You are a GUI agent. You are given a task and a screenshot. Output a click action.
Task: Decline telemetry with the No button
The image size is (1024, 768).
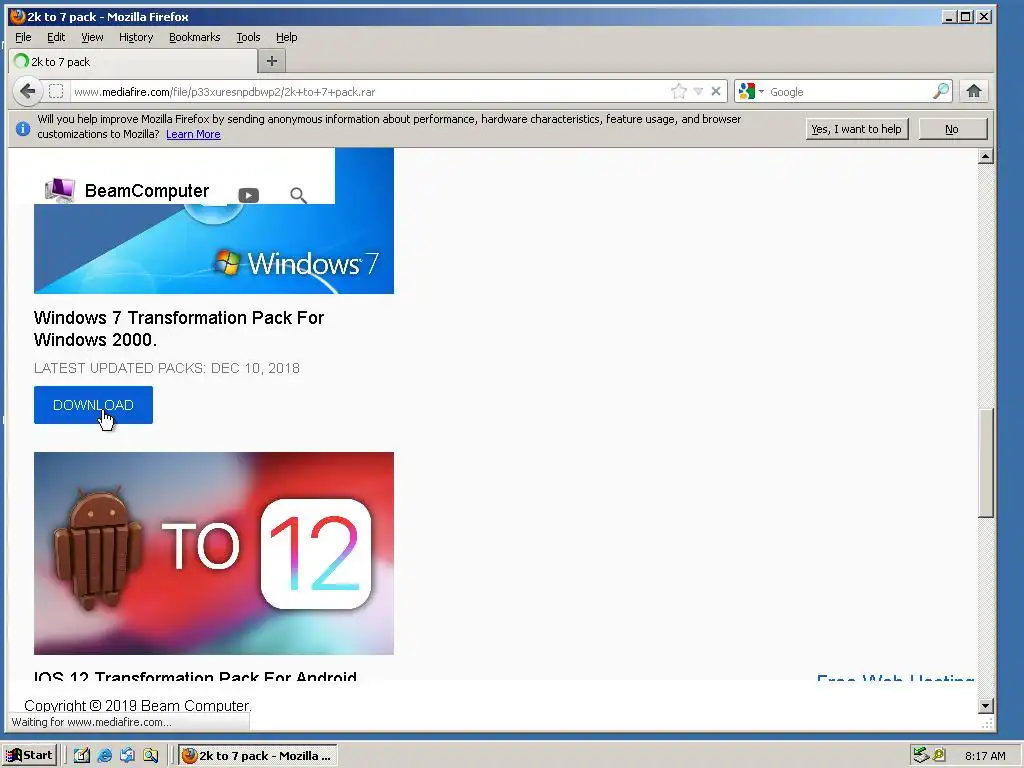click(x=952, y=129)
